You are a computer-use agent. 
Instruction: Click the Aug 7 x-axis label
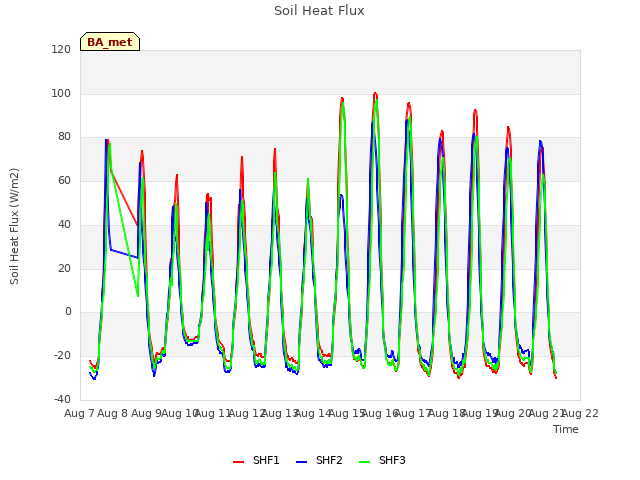(79, 413)
